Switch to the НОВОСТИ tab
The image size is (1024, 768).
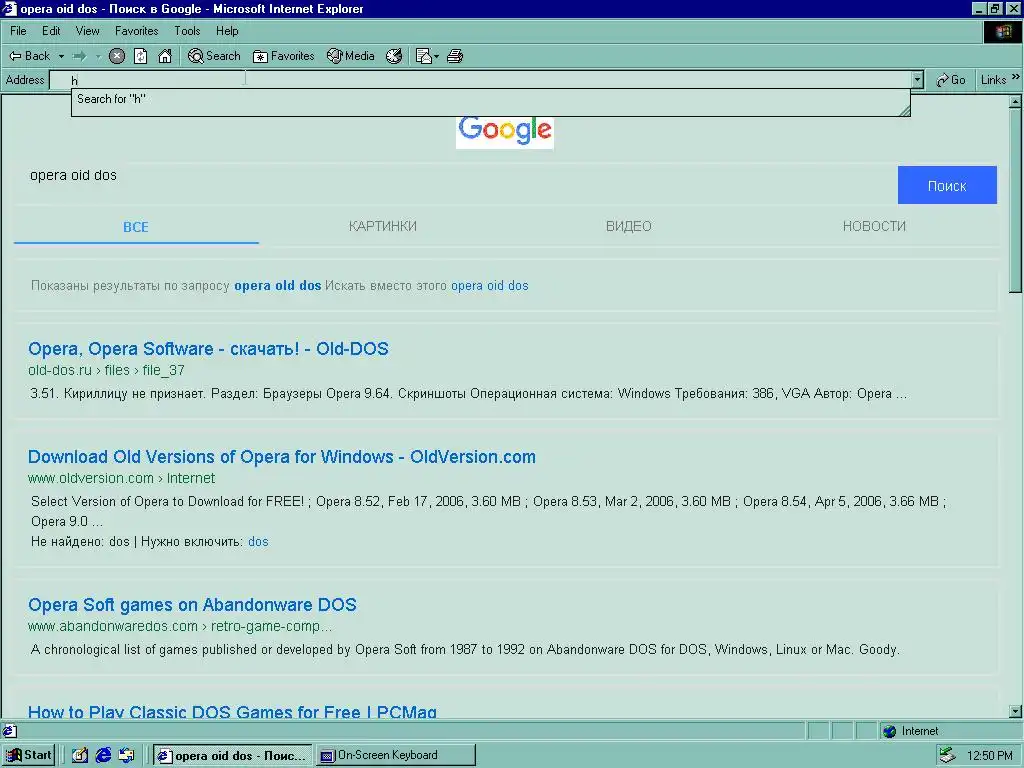pos(874,227)
